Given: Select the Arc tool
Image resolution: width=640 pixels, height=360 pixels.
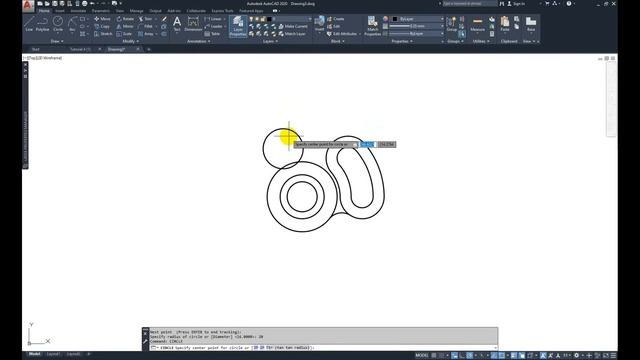Looking at the screenshot, I should click(72, 24).
